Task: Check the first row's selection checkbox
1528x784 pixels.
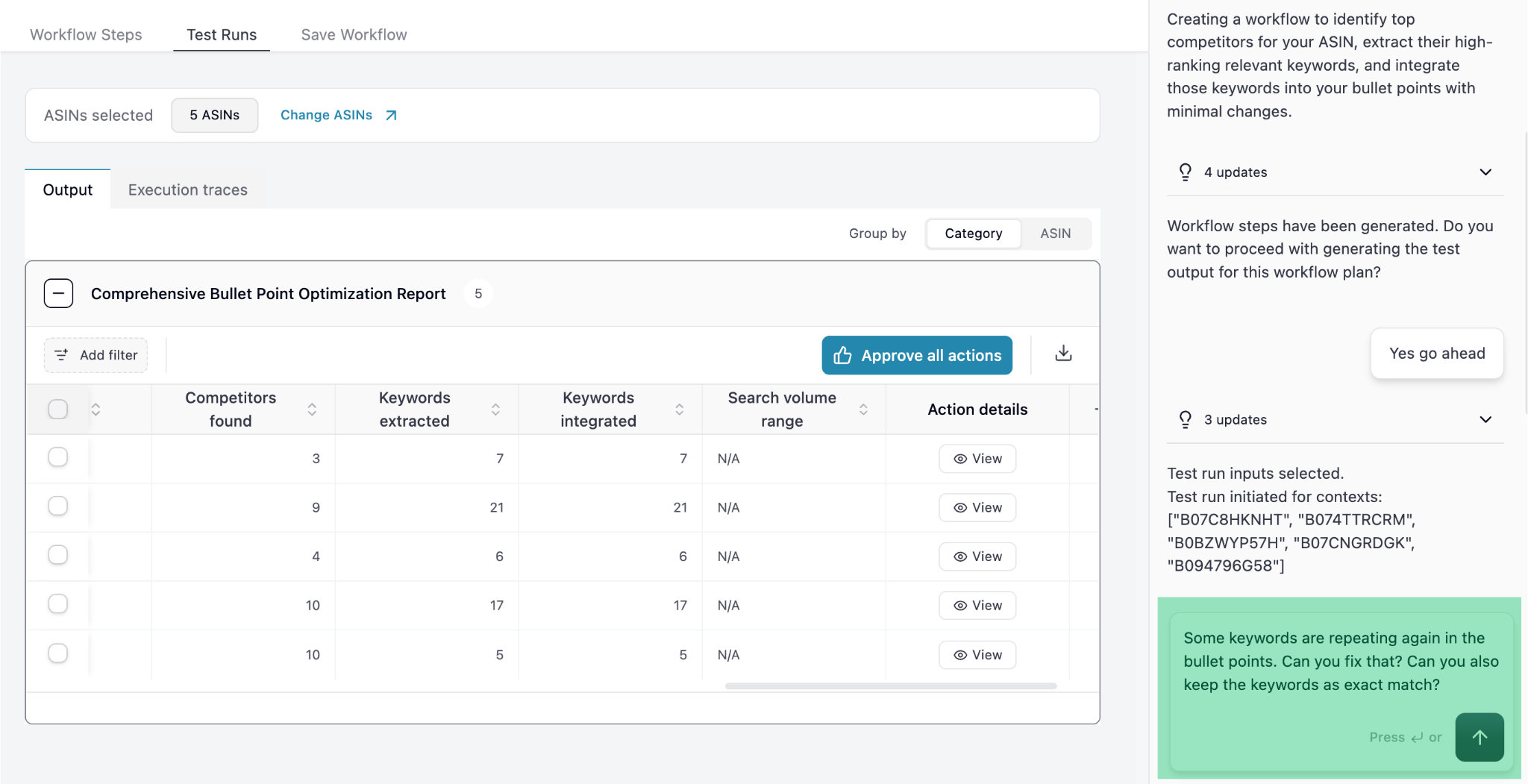Action: tap(57, 457)
